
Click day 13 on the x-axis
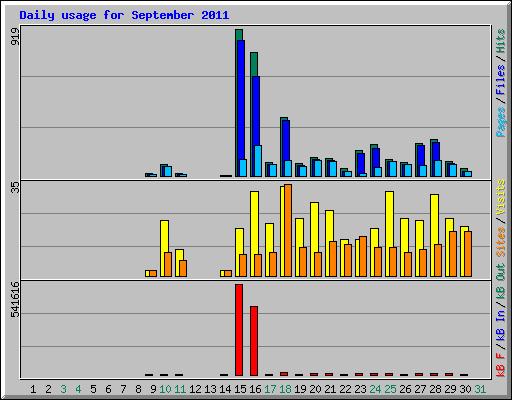[210, 389]
